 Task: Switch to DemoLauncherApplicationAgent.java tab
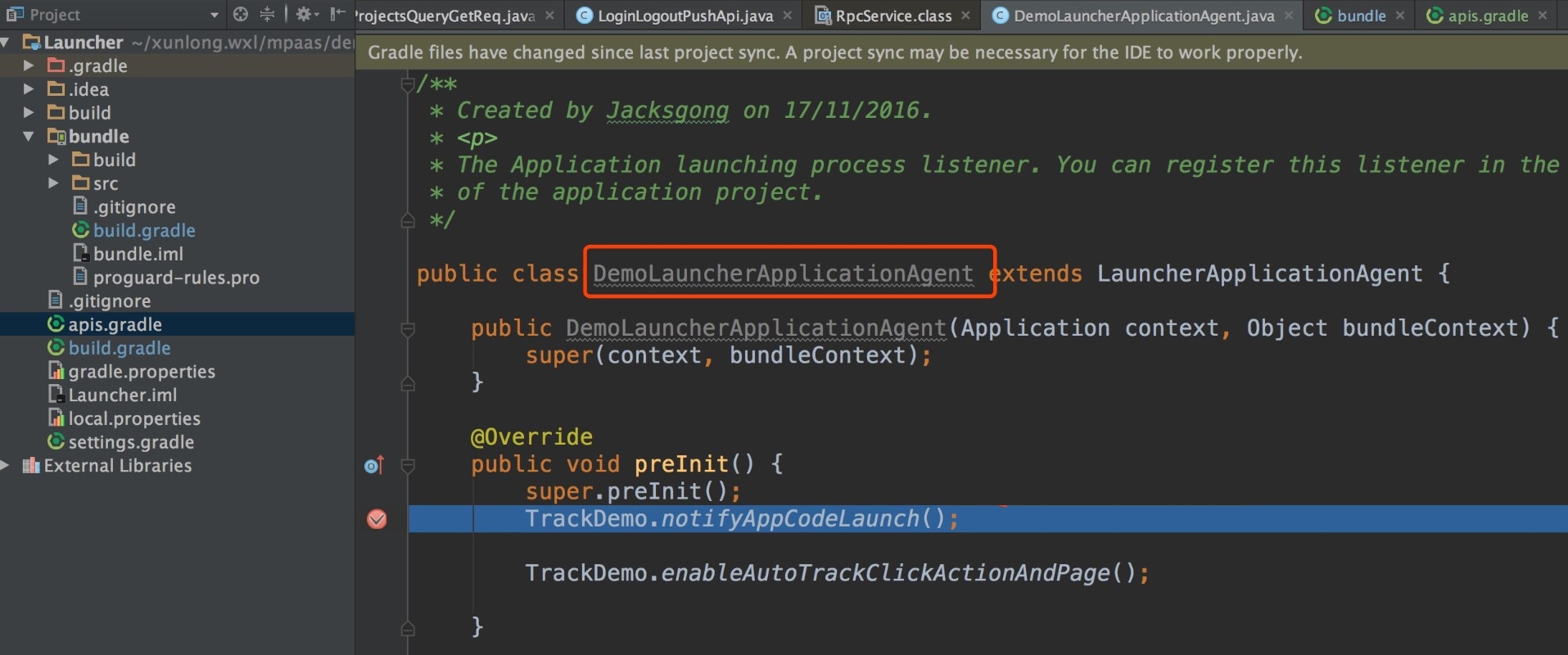1143,16
